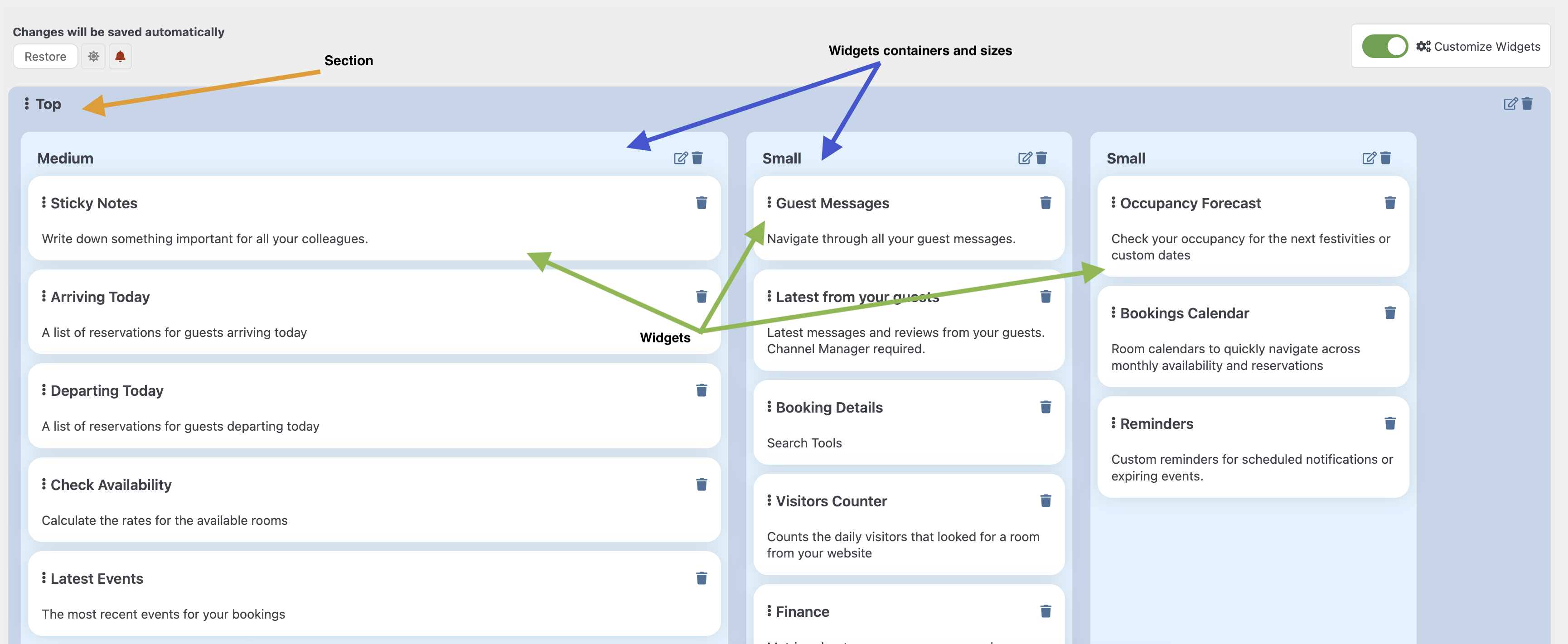
Task: Click the Medium container label
Action: point(65,158)
